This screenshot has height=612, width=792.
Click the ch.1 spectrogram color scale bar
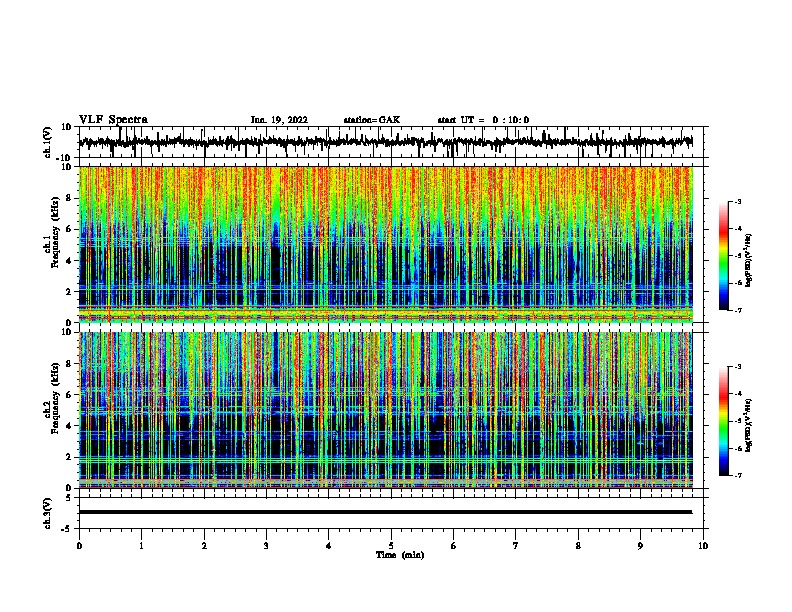(x=723, y=256)
